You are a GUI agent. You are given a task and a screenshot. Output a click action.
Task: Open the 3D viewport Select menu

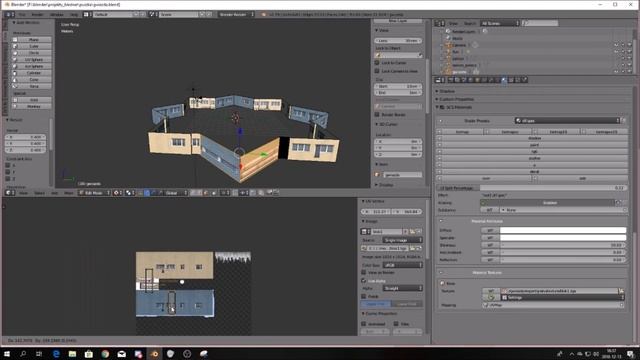pyautogui.click(x=39, y=193)
